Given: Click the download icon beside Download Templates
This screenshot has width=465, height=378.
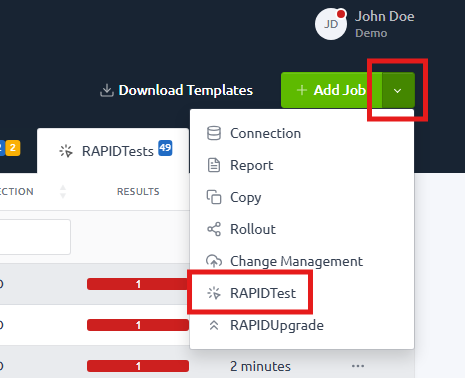Looking at the screenshot, I should point(107,90).
